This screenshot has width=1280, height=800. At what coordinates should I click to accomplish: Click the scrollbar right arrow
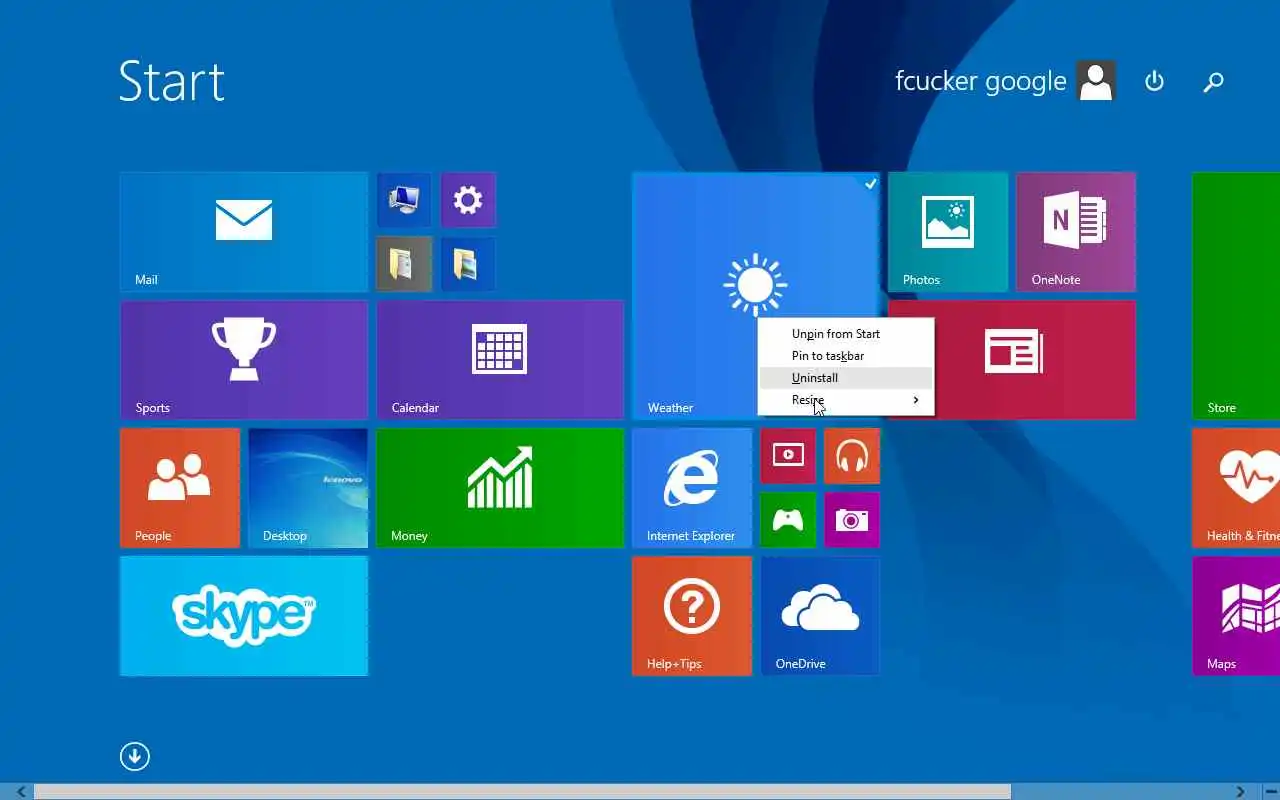click(x=1241, y=792)
